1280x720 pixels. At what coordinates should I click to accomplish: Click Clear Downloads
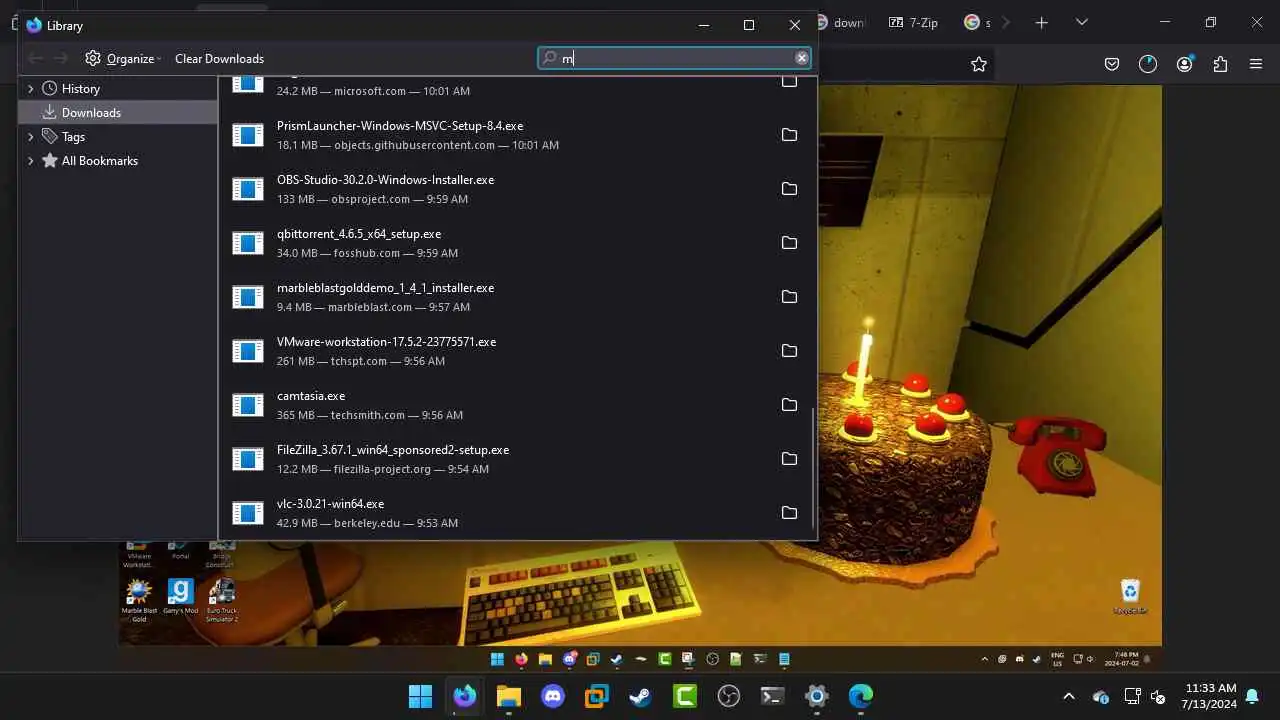[219, 58]
